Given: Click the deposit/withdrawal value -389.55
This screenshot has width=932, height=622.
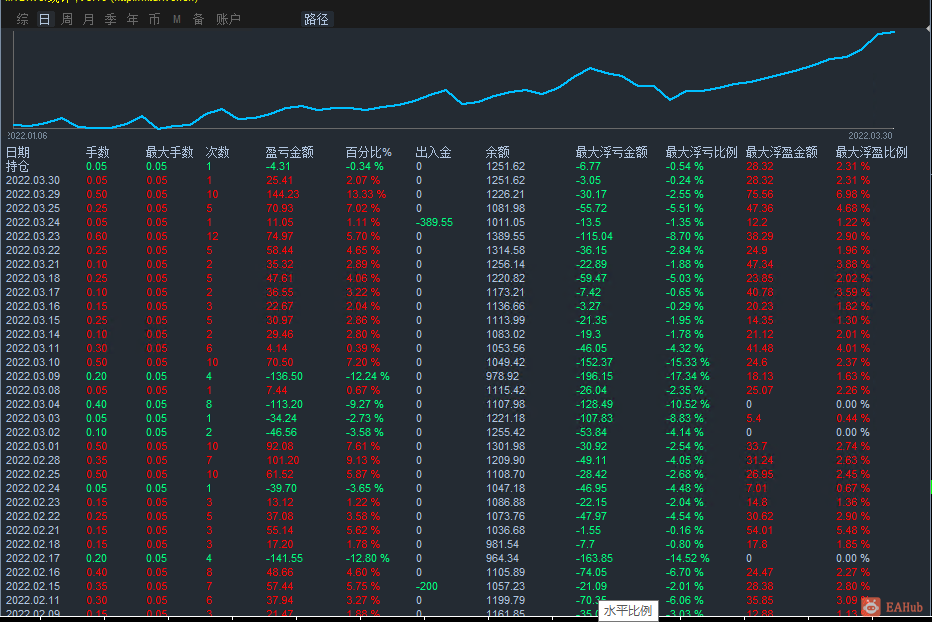Looking at the screenshot, I should (x=434, y=222).
